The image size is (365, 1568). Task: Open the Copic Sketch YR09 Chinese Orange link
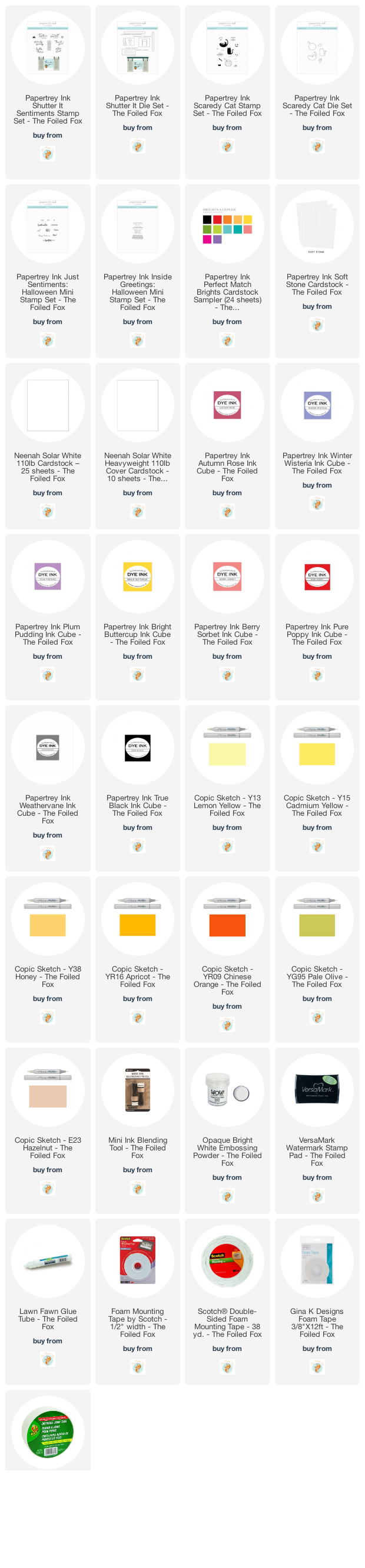(x=227, y=980)
